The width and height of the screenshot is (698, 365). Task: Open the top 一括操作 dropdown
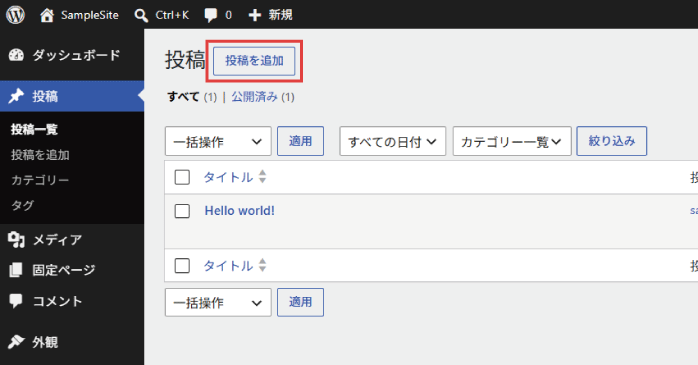tap(218, 141)
